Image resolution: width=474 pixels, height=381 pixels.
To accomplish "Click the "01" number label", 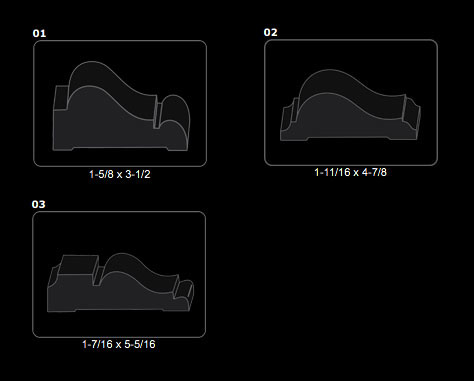I will tap(39, 33).
